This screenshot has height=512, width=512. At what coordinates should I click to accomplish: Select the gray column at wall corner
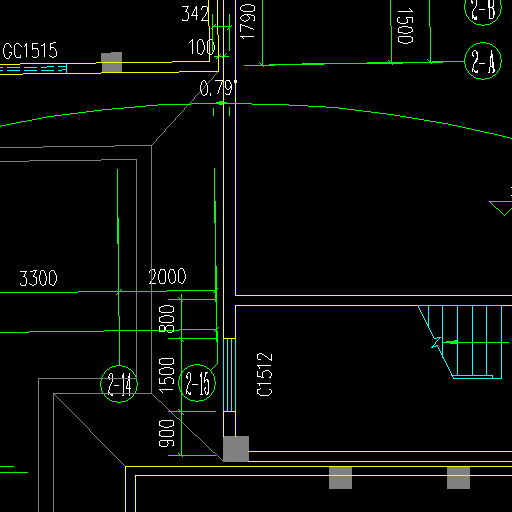tap(236, 449)
